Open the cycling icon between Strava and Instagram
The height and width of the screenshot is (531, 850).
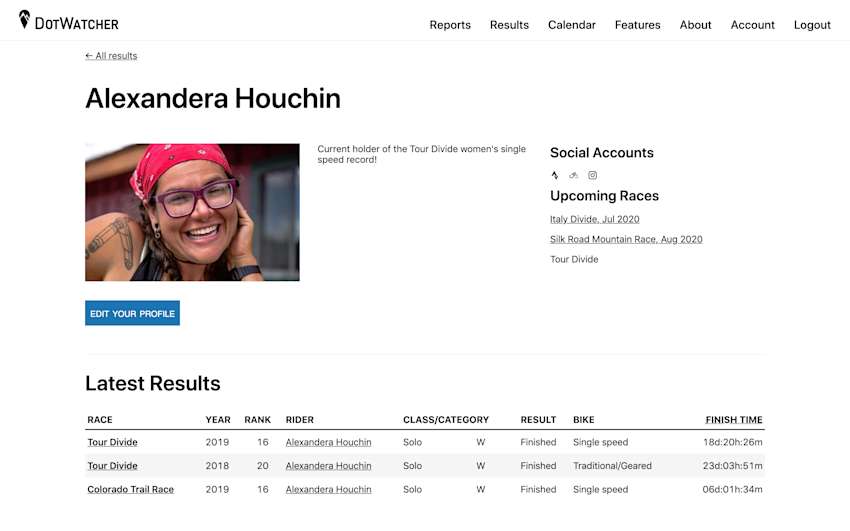[574, 175]
